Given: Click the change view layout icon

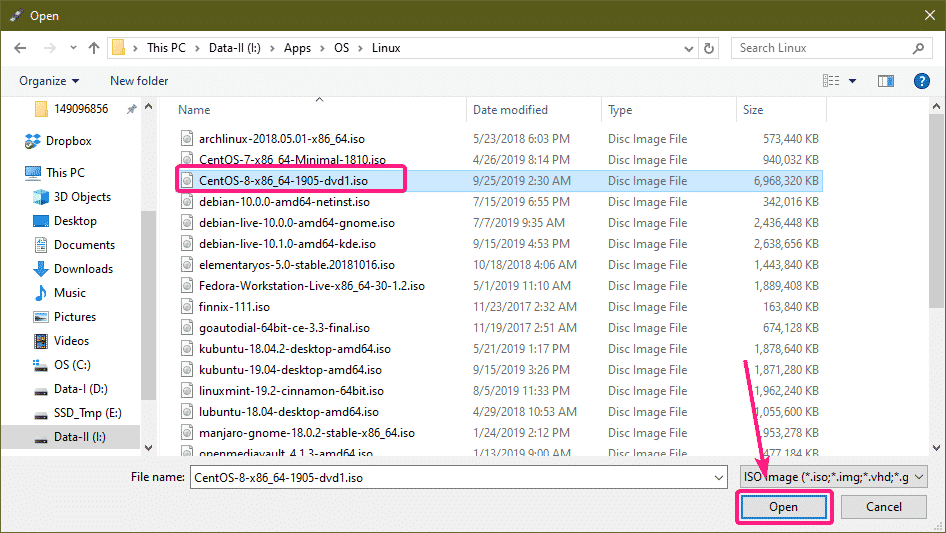Looking at the screenshot, I should pyautogui.click(x=831, y=81).
